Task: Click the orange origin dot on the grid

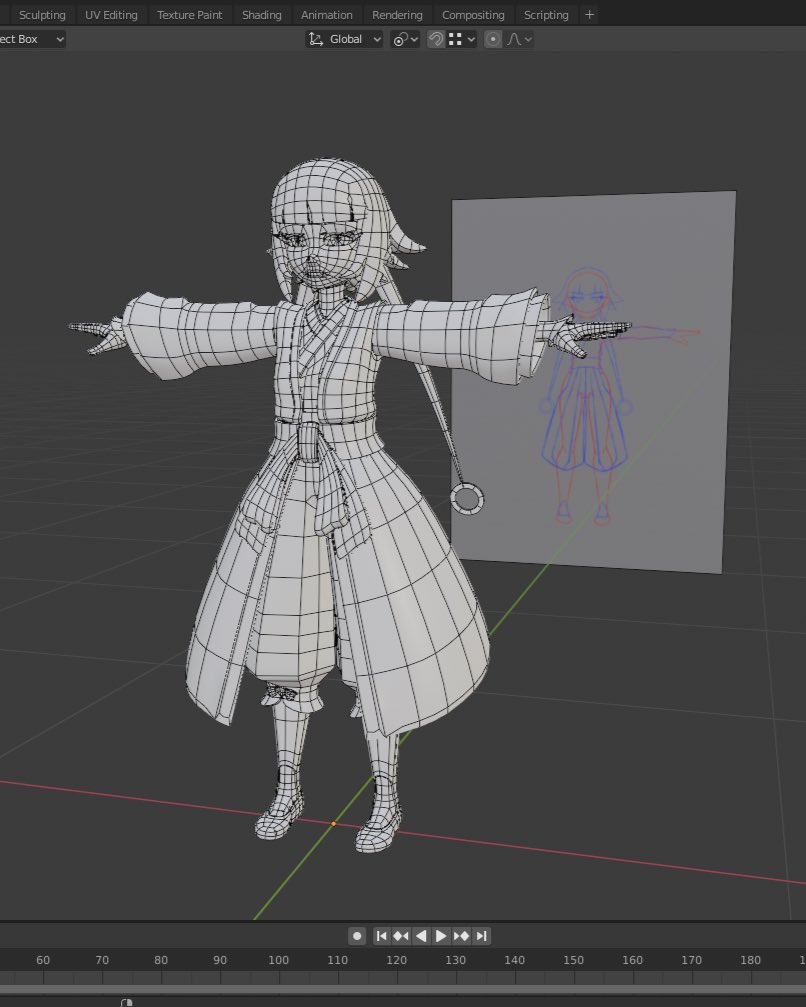Action: (333, 824)
